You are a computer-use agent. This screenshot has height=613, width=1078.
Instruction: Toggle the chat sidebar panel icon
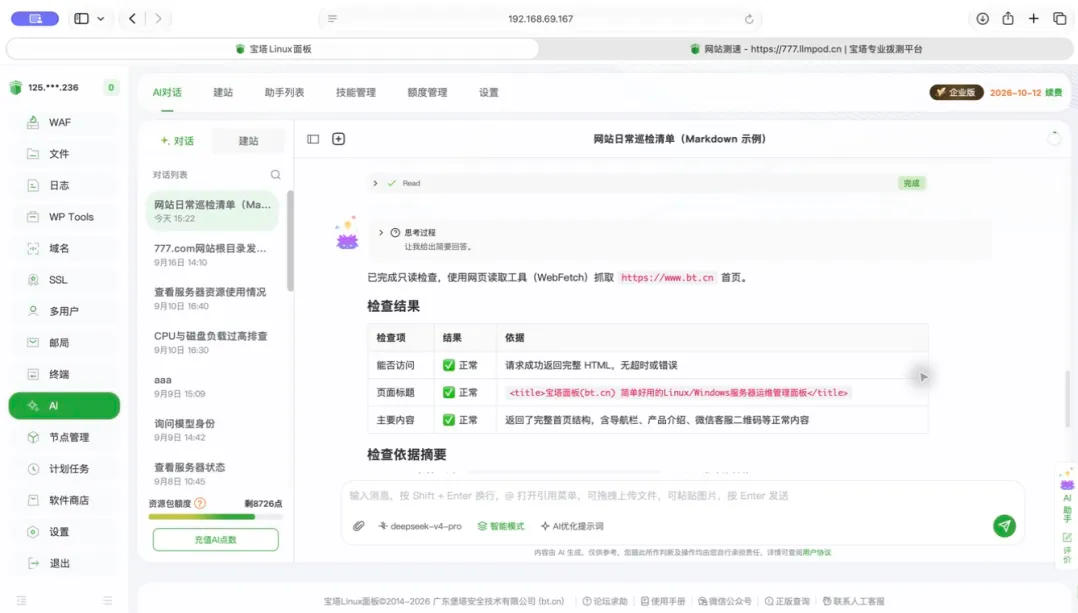[313, 139]
